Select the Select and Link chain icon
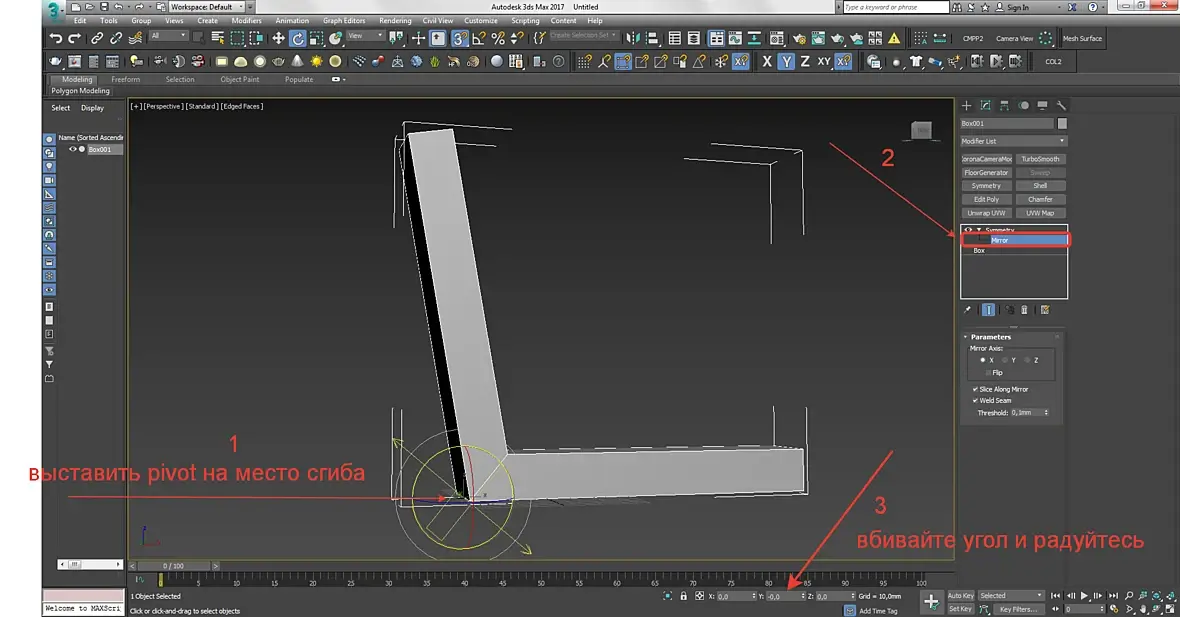Image resolution: width=1180 pixels, height=617 pixels. click(96, 38)
